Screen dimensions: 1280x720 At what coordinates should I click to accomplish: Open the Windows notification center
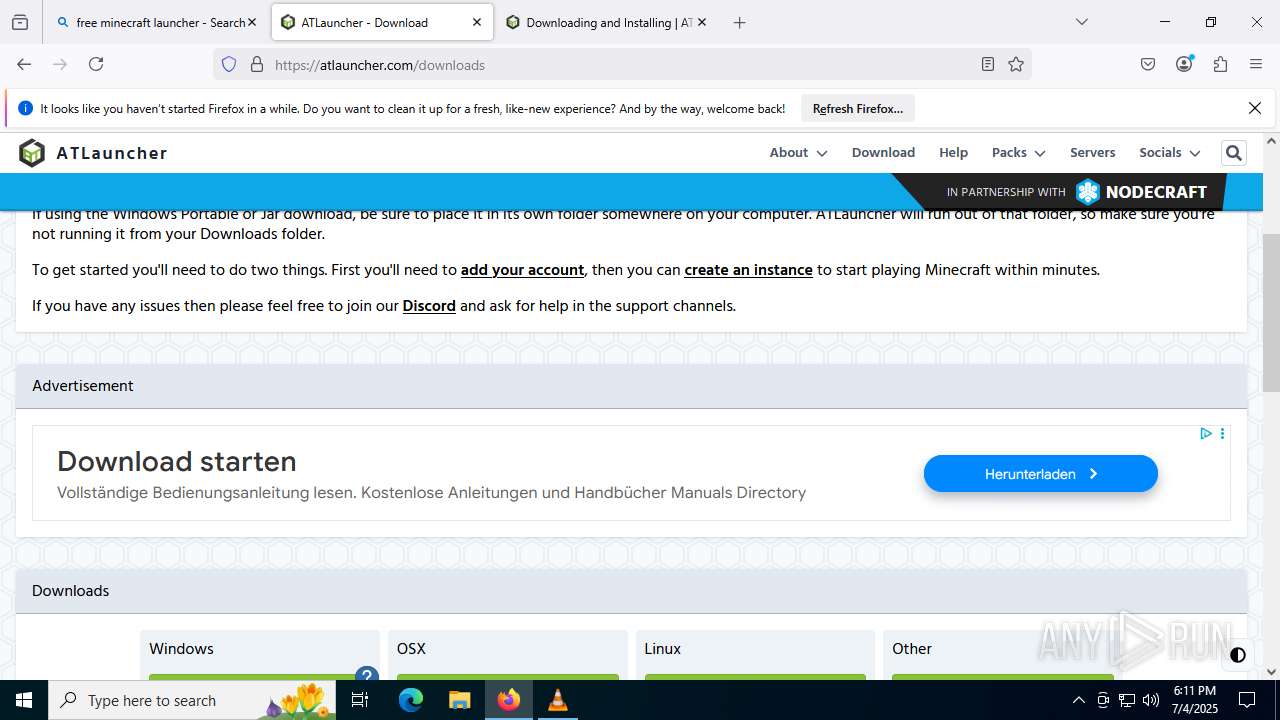(1247, 700)
